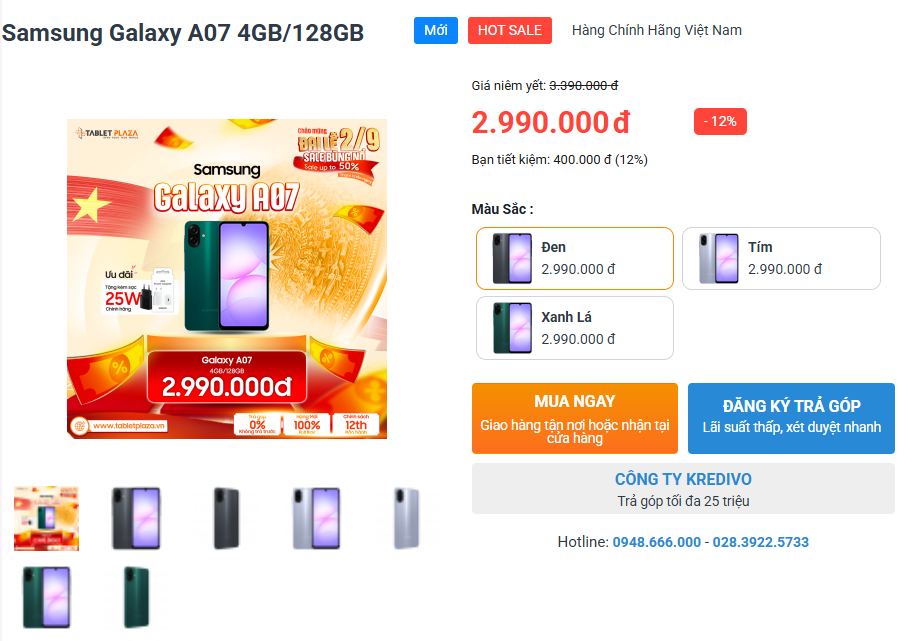Click the -12% discount badge

pyautogui.click(x=720, y=121)
